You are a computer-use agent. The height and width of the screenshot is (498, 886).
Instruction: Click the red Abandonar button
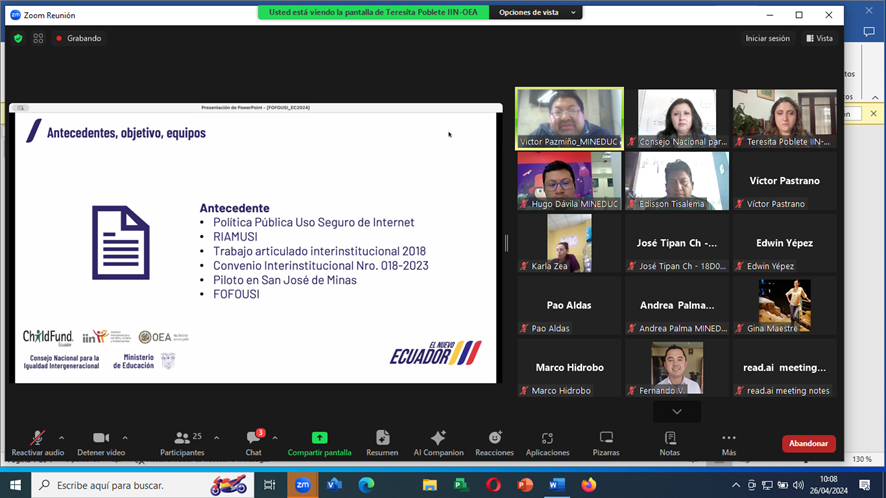click(x=808, y=443)
